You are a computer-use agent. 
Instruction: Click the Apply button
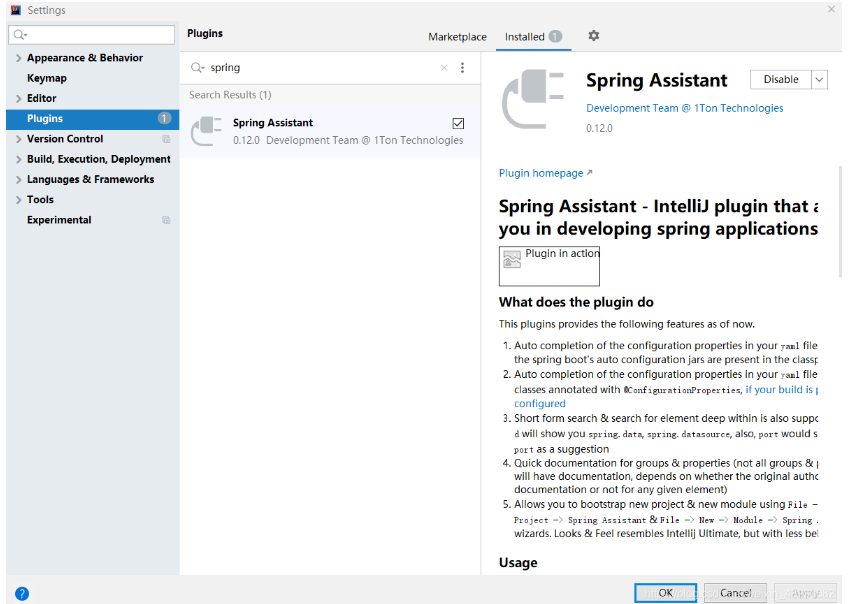tap(805, 593)
